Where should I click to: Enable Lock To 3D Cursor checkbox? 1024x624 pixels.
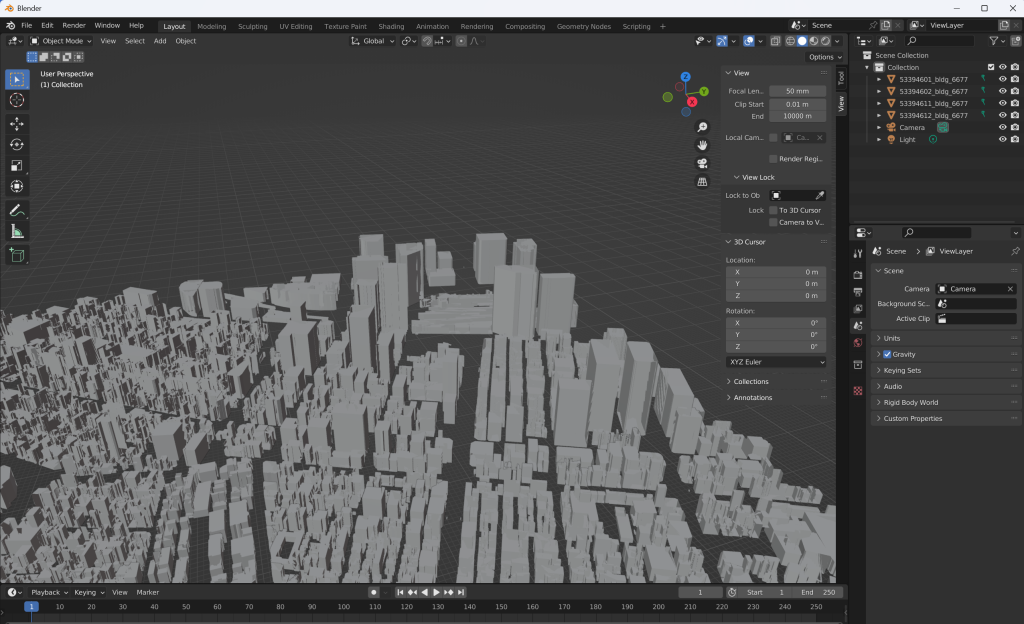(x=773, y=210)
